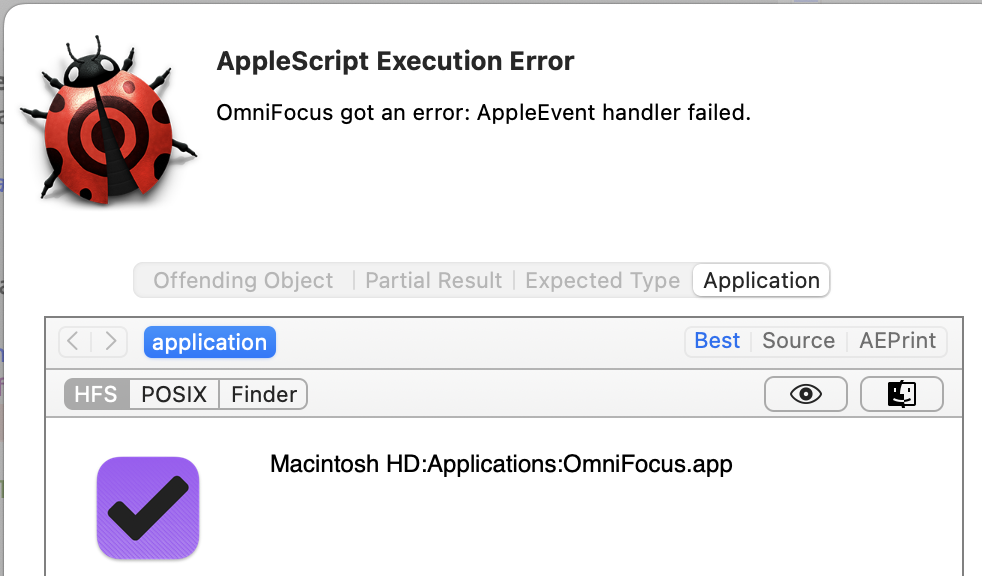Select the Application tab
This screenshot has width=982, height=576.
point(762,280)
